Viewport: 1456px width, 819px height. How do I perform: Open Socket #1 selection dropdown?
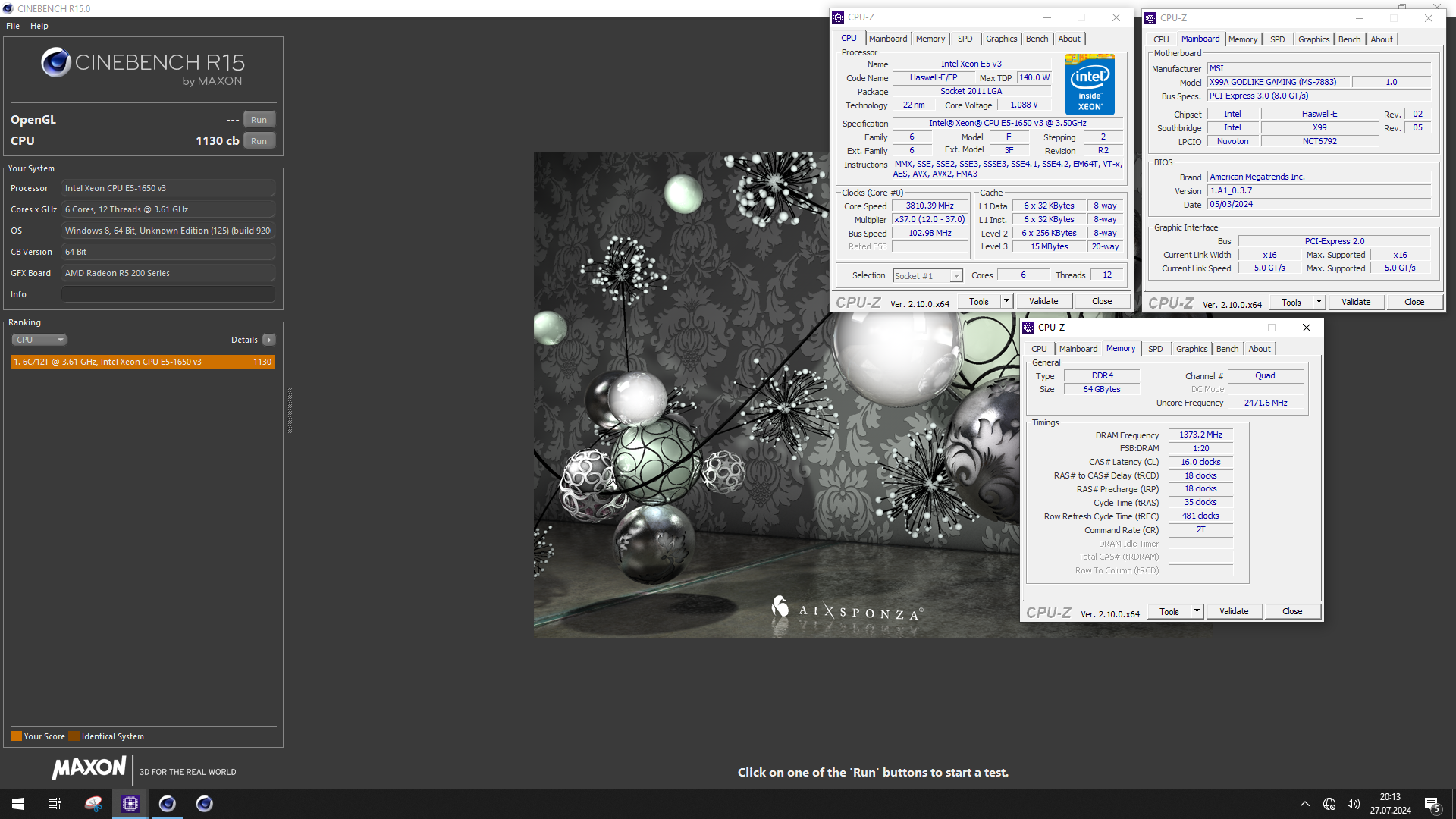tap(927, 276)
